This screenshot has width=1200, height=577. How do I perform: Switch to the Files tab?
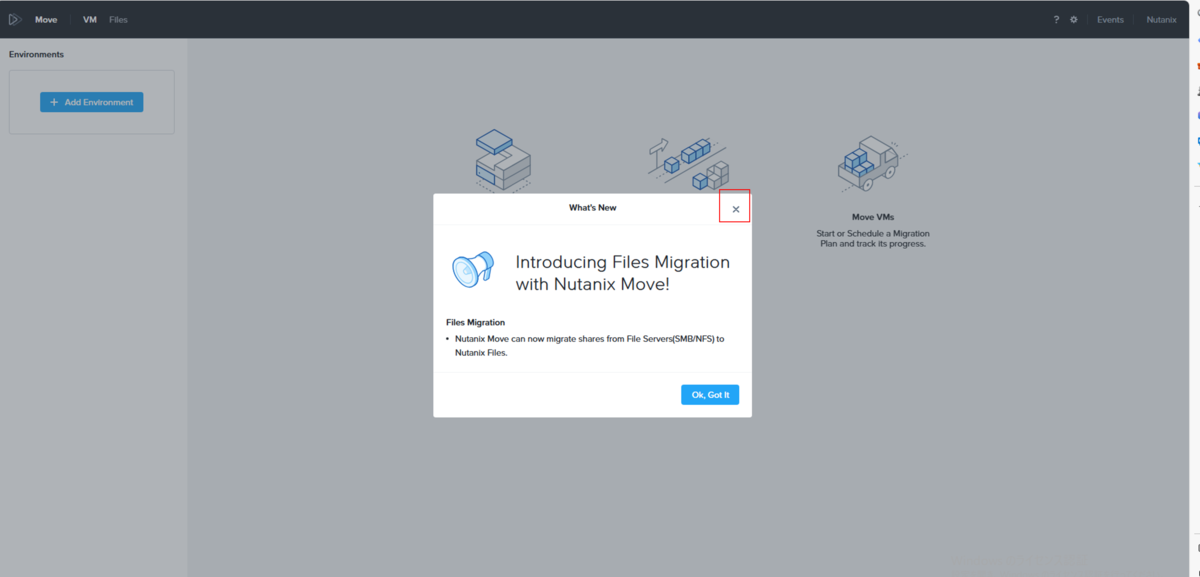click(x=118, y=20)
